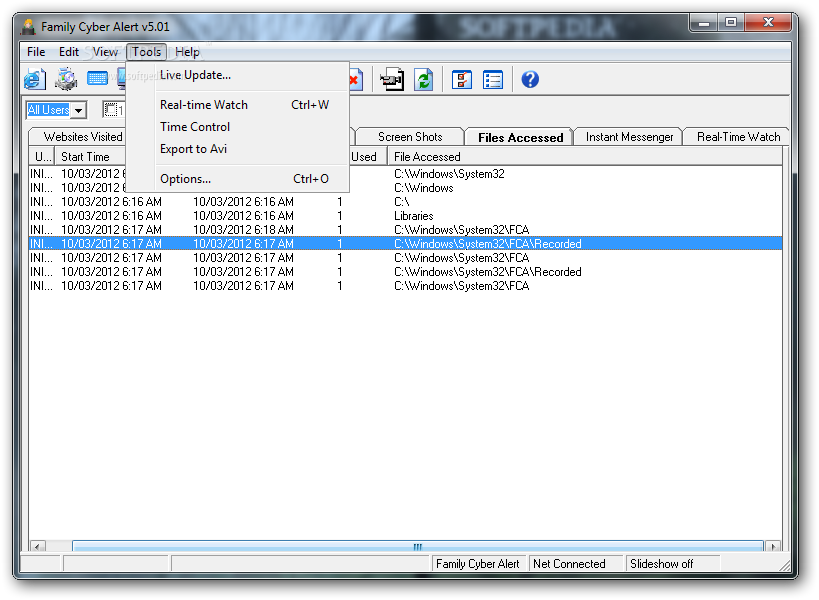This screenshot has height=600, width=819.
Task: Sort by the File Accessed column header
Action: click(584, 157)
